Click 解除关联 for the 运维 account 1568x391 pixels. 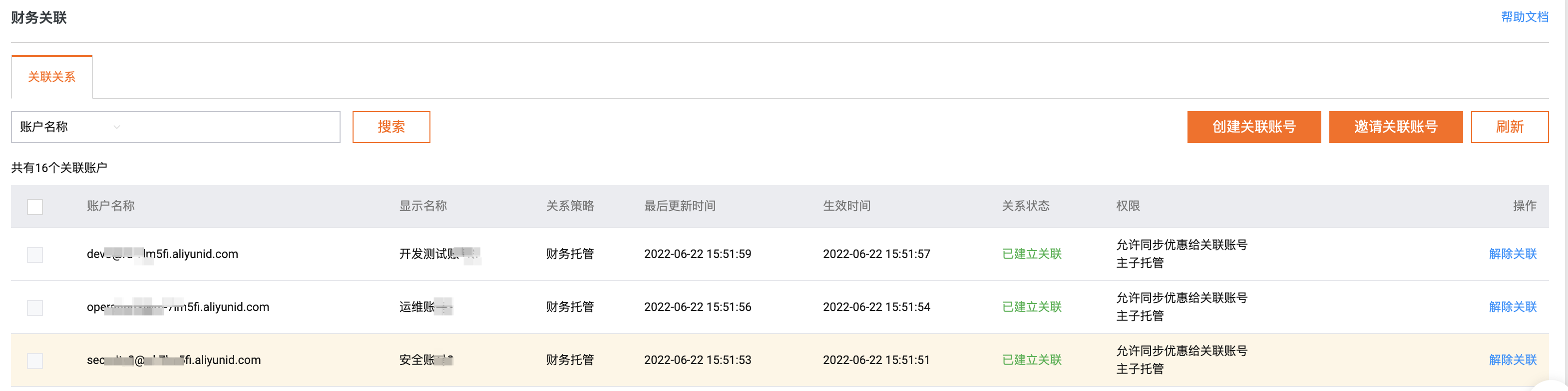tap(1512, 307)
